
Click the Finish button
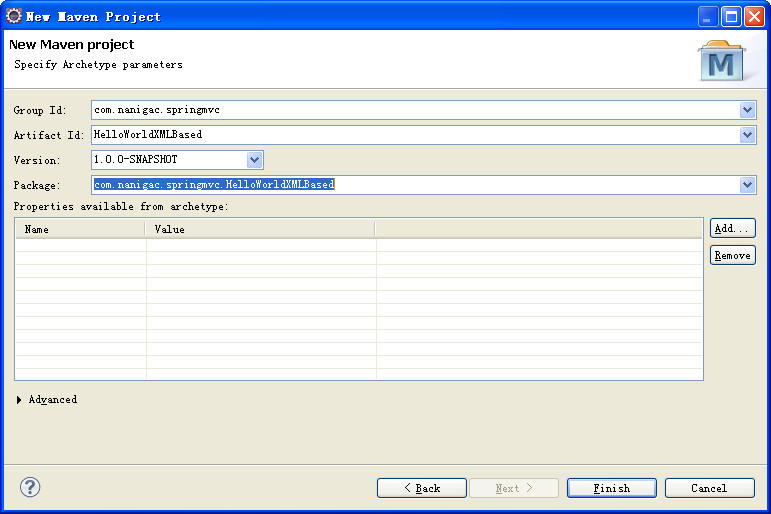point(612,488)
